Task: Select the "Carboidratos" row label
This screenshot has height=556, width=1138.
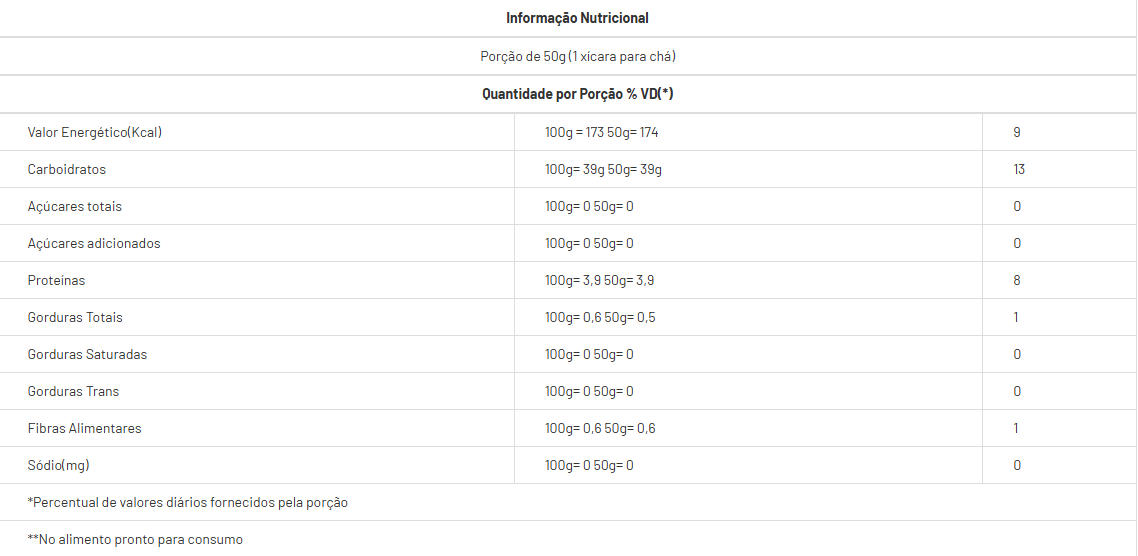Action: tap(67, 169)
